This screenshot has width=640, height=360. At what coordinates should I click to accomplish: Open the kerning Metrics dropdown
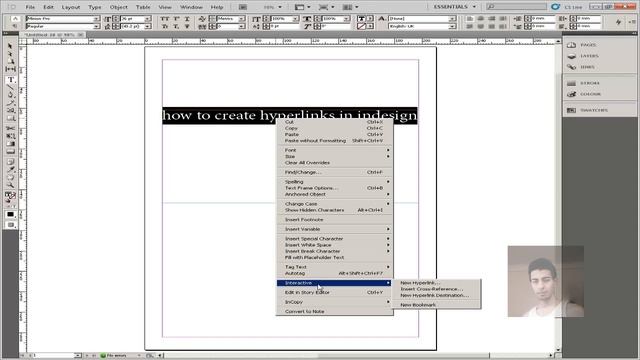point(242,19)
